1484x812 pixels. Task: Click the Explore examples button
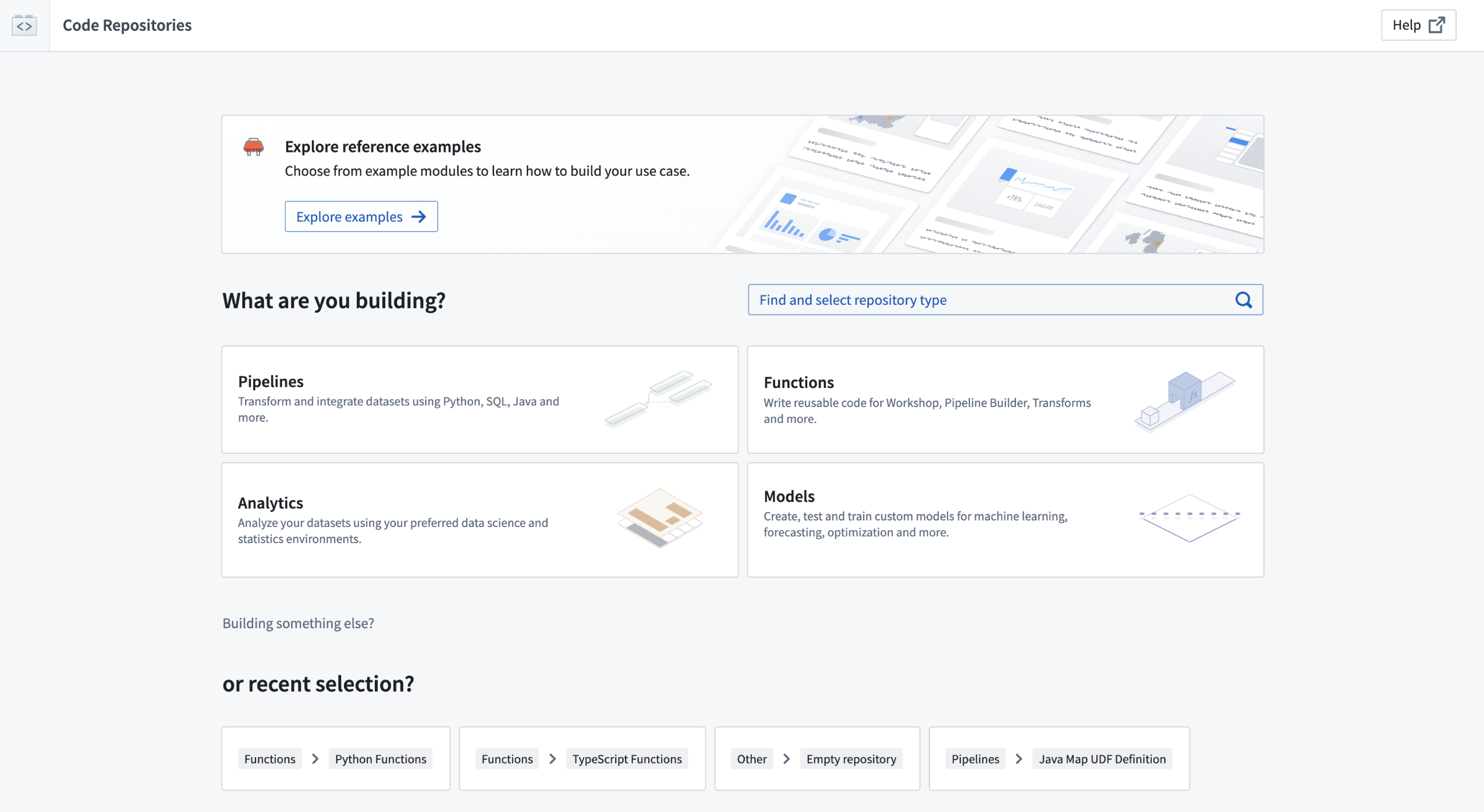[361, 216]
